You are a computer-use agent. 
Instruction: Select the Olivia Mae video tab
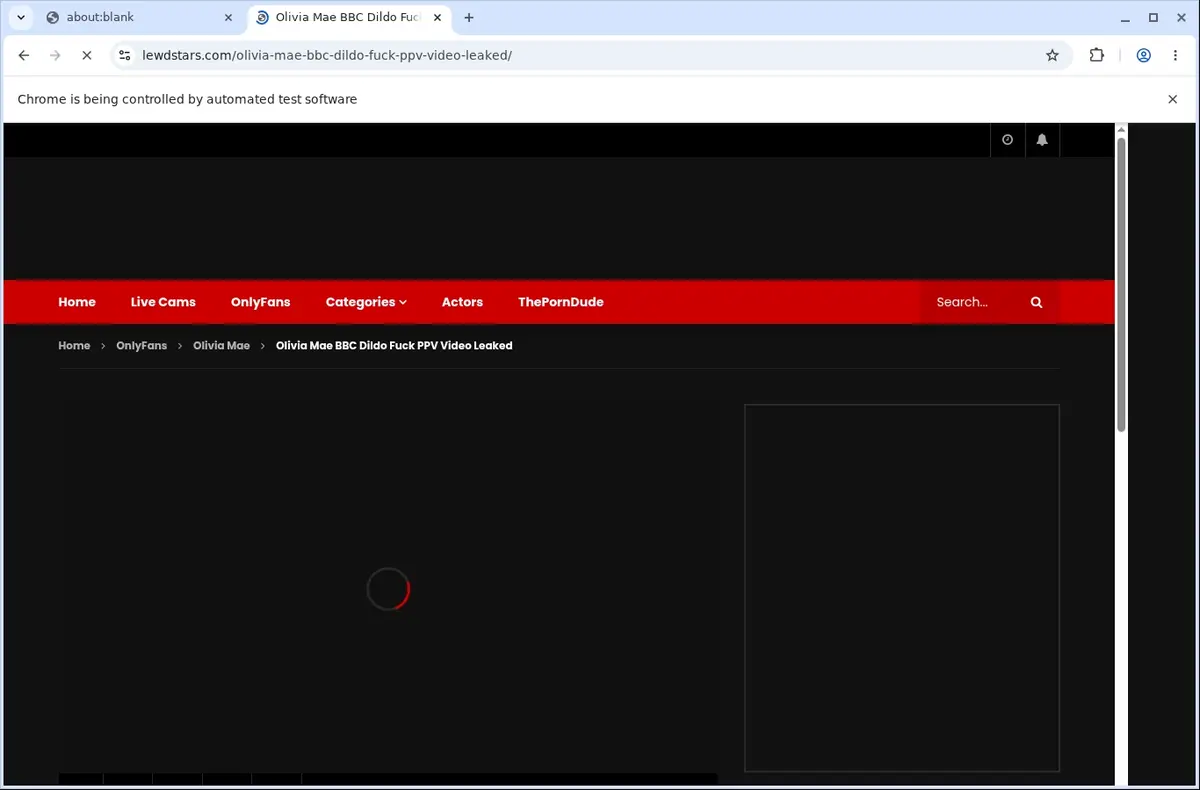point(349,17)
